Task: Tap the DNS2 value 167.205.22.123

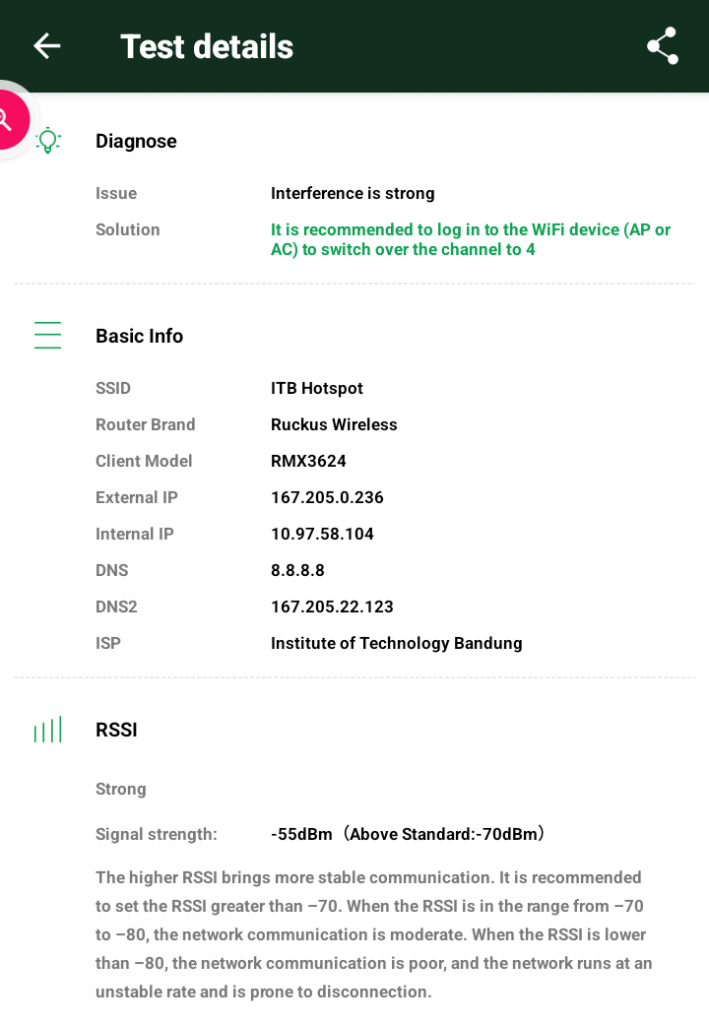Action: point(332,607)
